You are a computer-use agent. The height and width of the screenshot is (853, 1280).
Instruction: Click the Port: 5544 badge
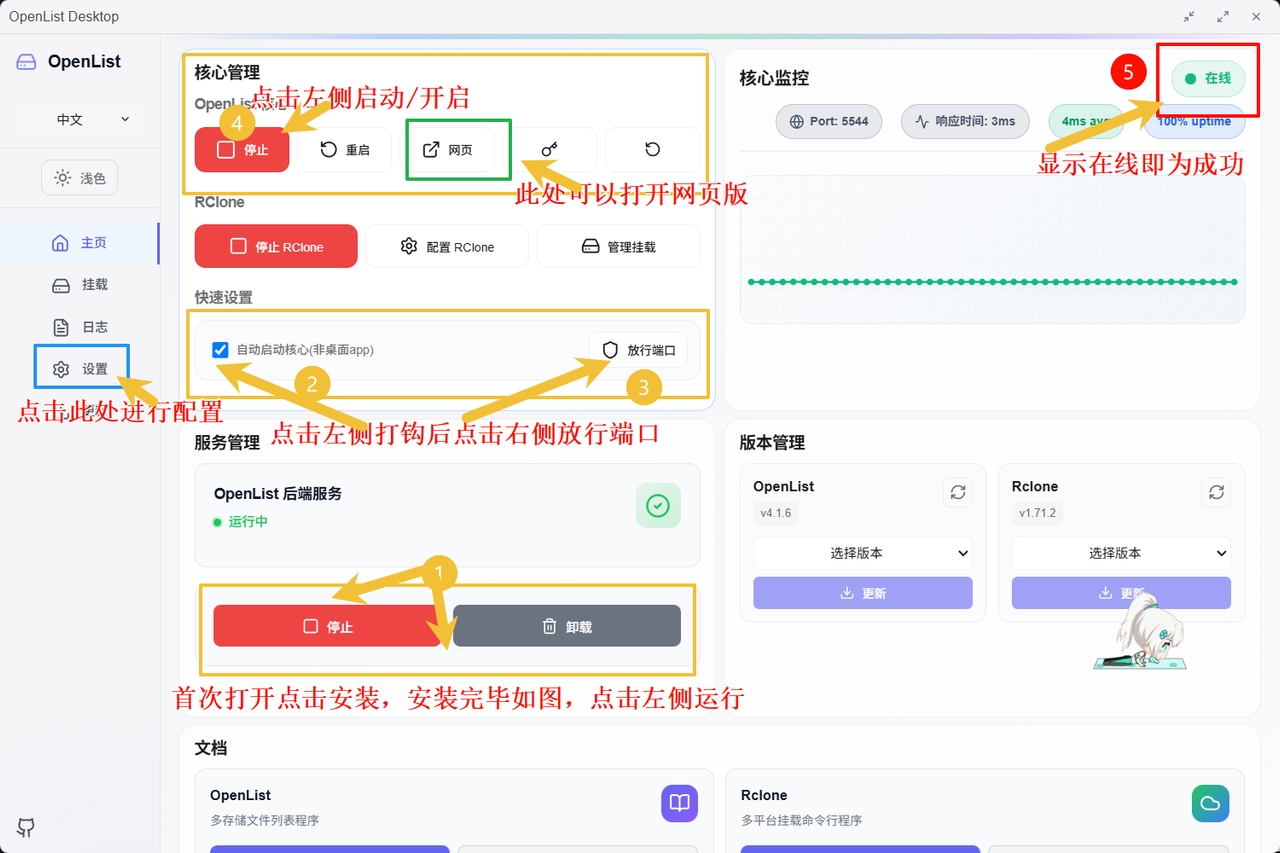829,121
